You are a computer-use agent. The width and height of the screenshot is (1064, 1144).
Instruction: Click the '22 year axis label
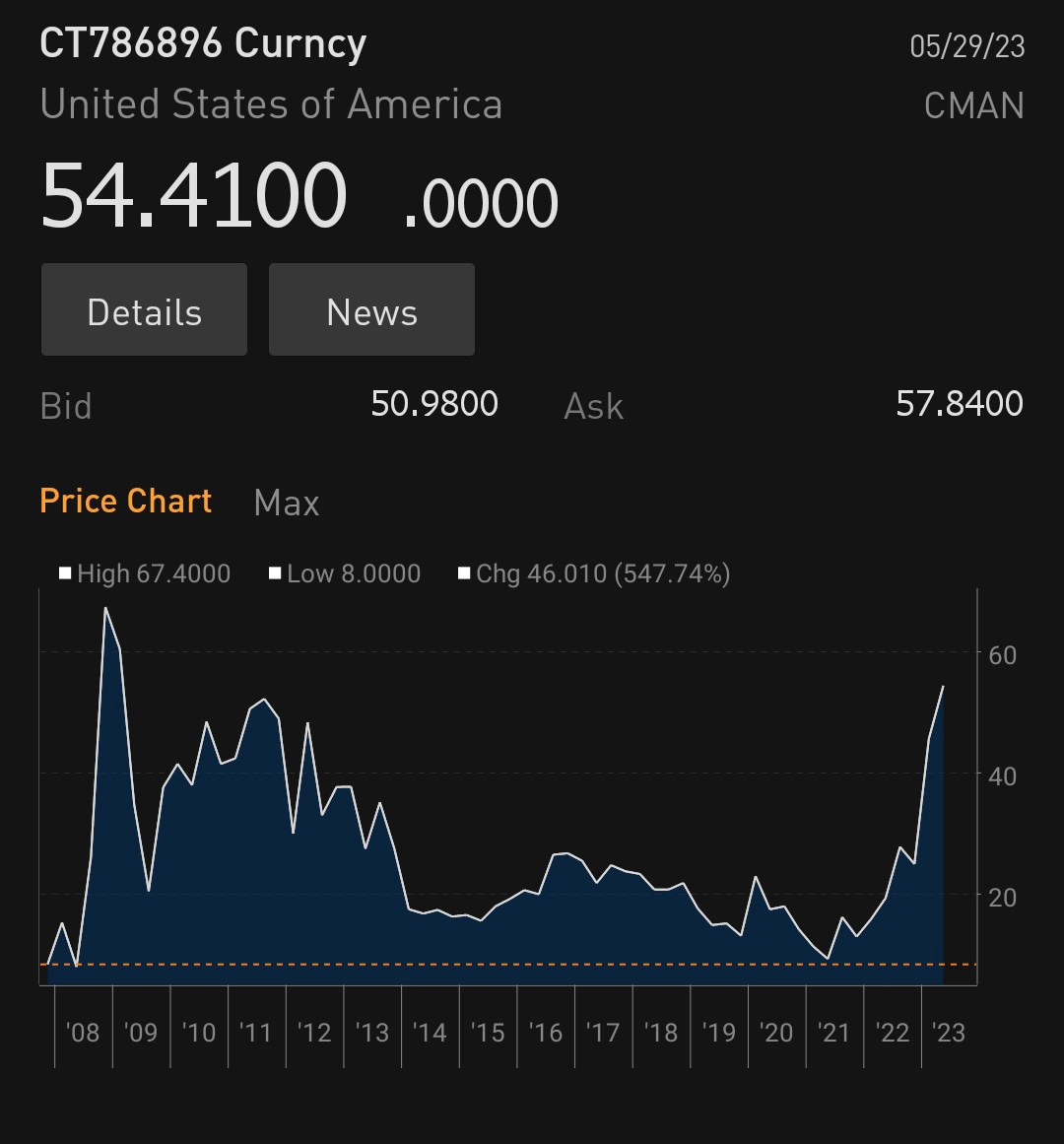pos(893,1033)
